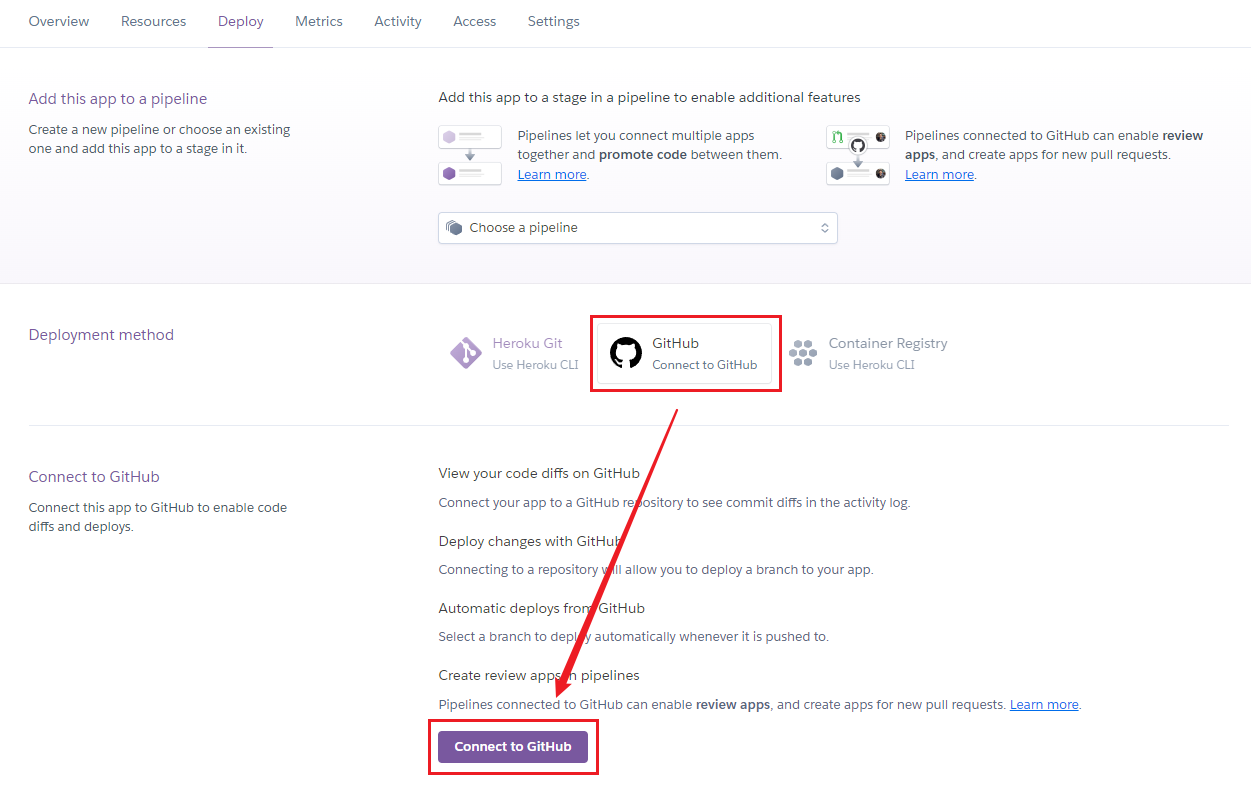This screenshot has height=791, width=1251.
Task: Click the Heroku Git icon
Action: 465,353
